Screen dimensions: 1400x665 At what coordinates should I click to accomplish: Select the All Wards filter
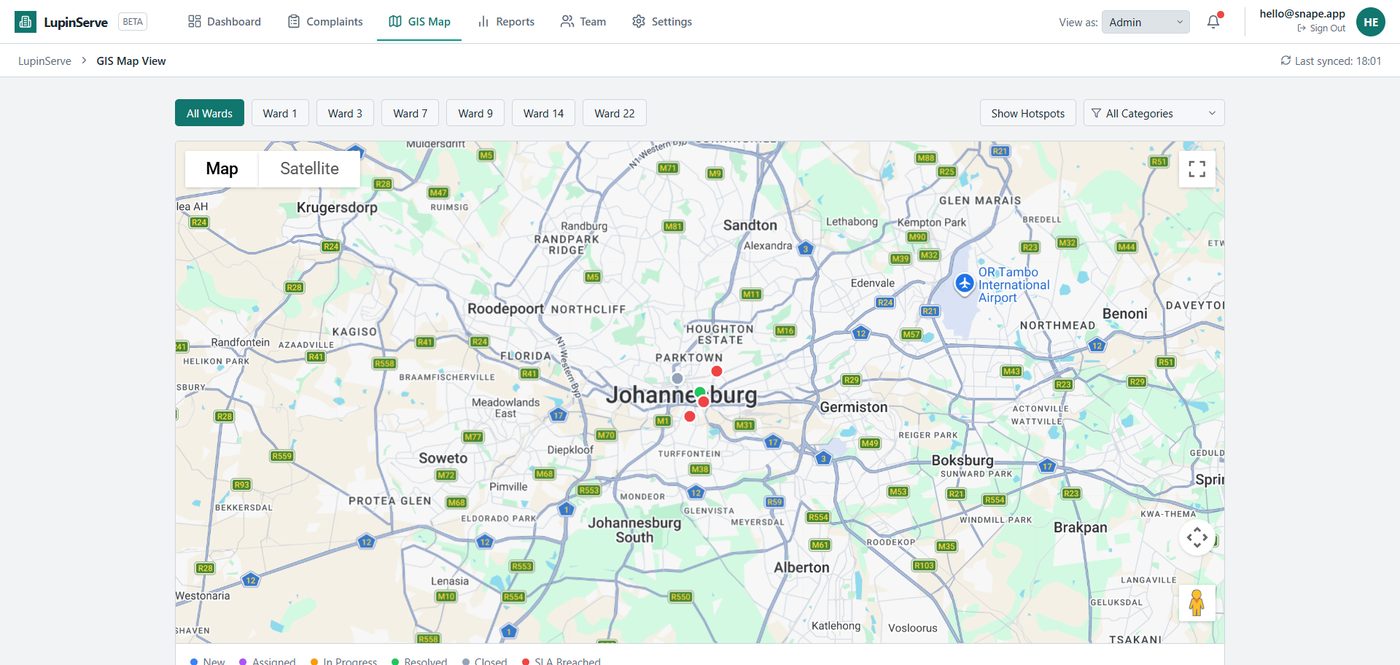click(209, 113)
